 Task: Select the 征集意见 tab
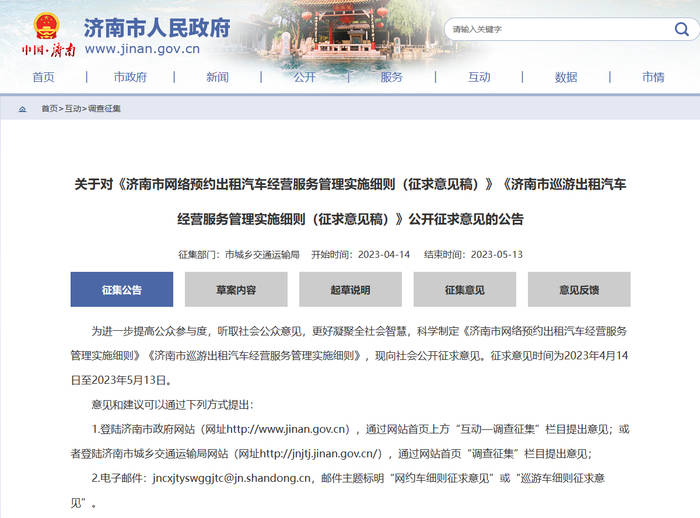[465, 290]
